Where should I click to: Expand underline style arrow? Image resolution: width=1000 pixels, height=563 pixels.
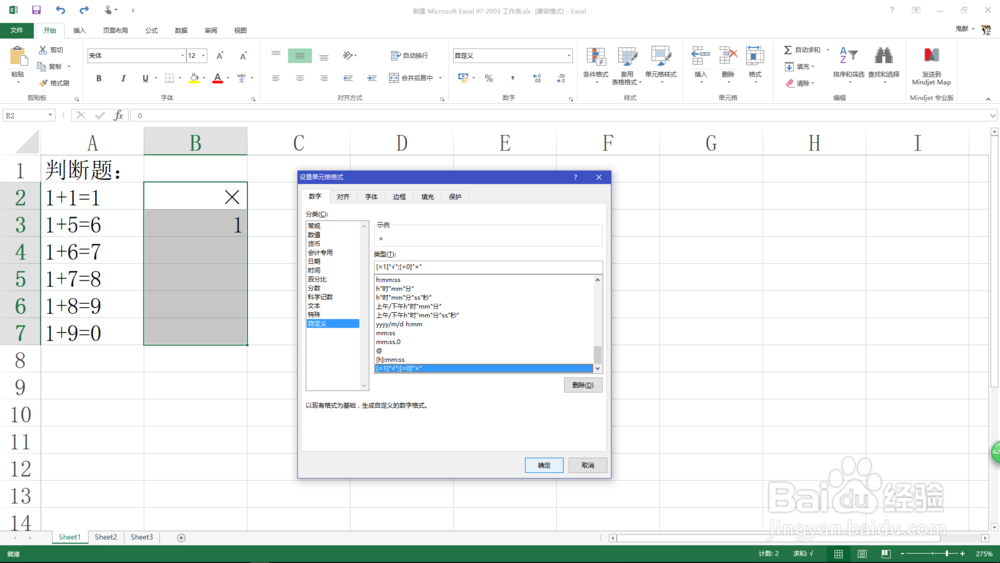[x=156, y=78]
